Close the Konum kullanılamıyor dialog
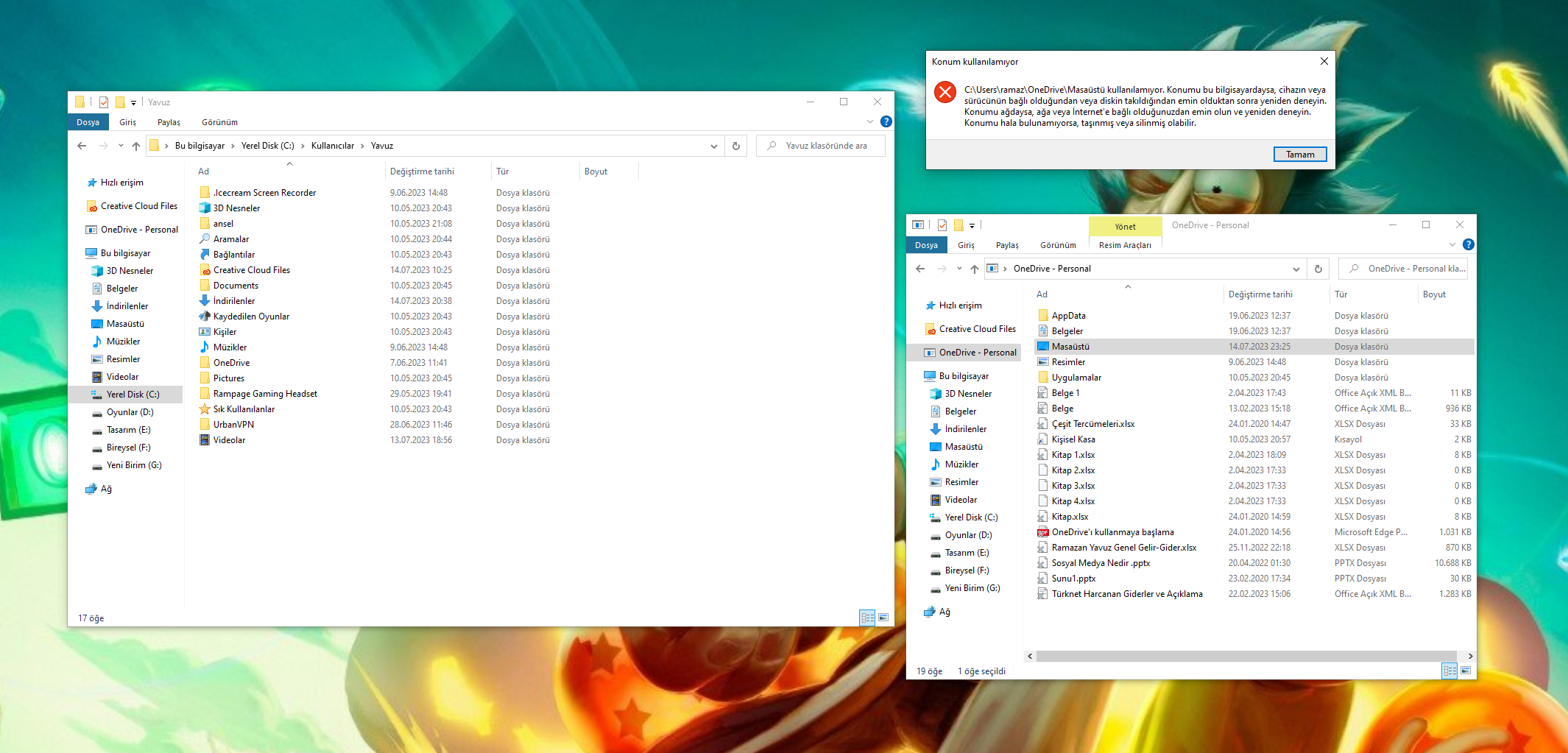1568x753 pixels. tap(1324, 61)
